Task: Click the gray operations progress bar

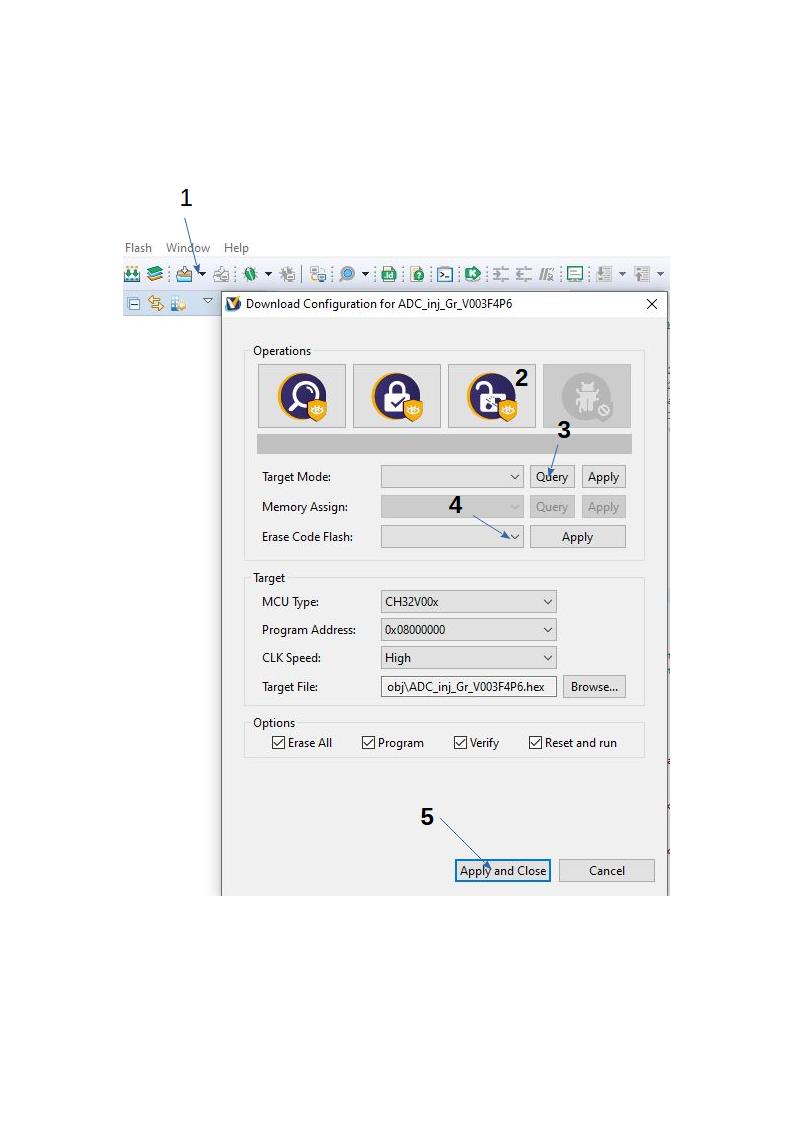Action: pyautogui.click(x=444, y=444)
